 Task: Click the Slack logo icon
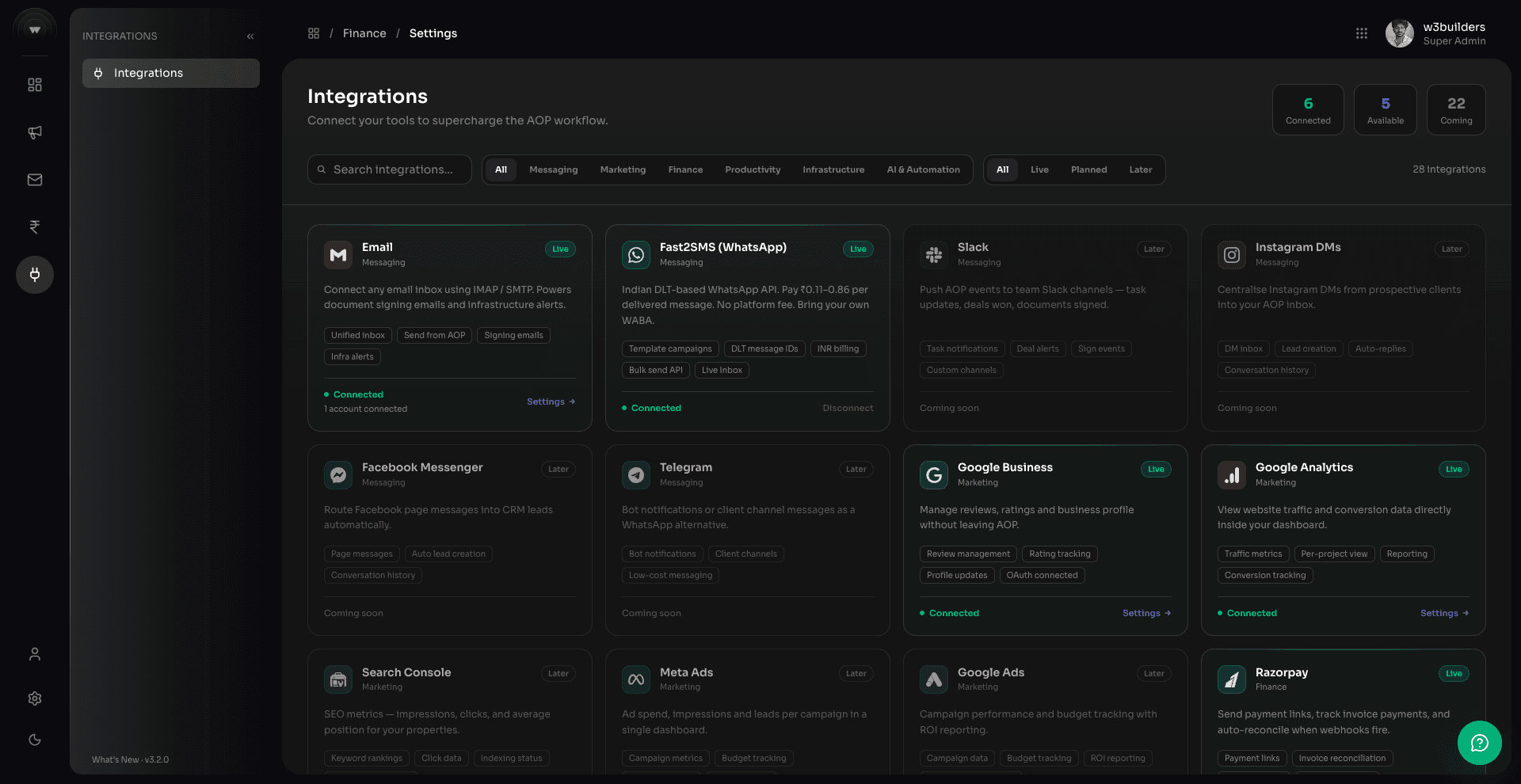[934, 255]
